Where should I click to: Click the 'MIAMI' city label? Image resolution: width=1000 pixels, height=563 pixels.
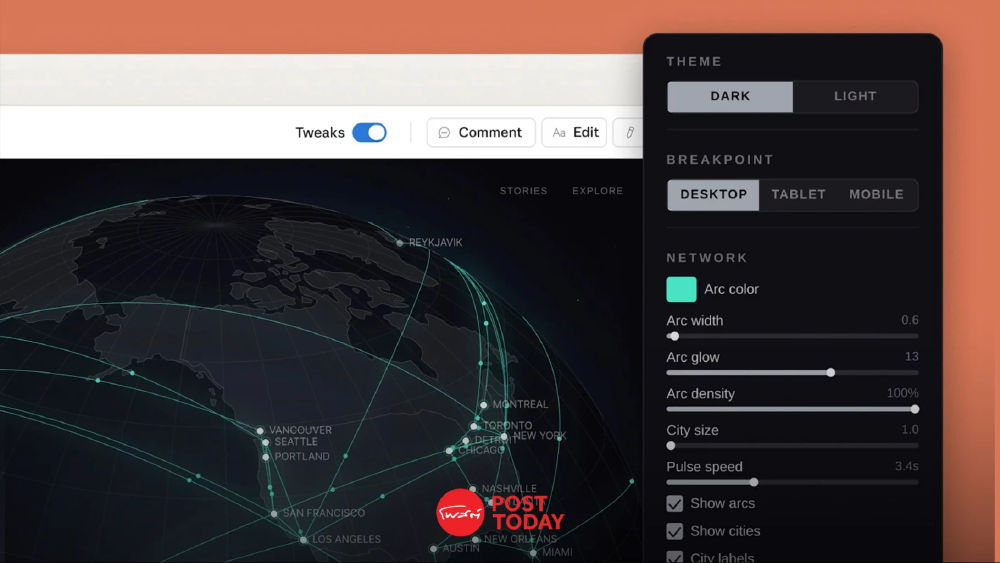point(557,552)
